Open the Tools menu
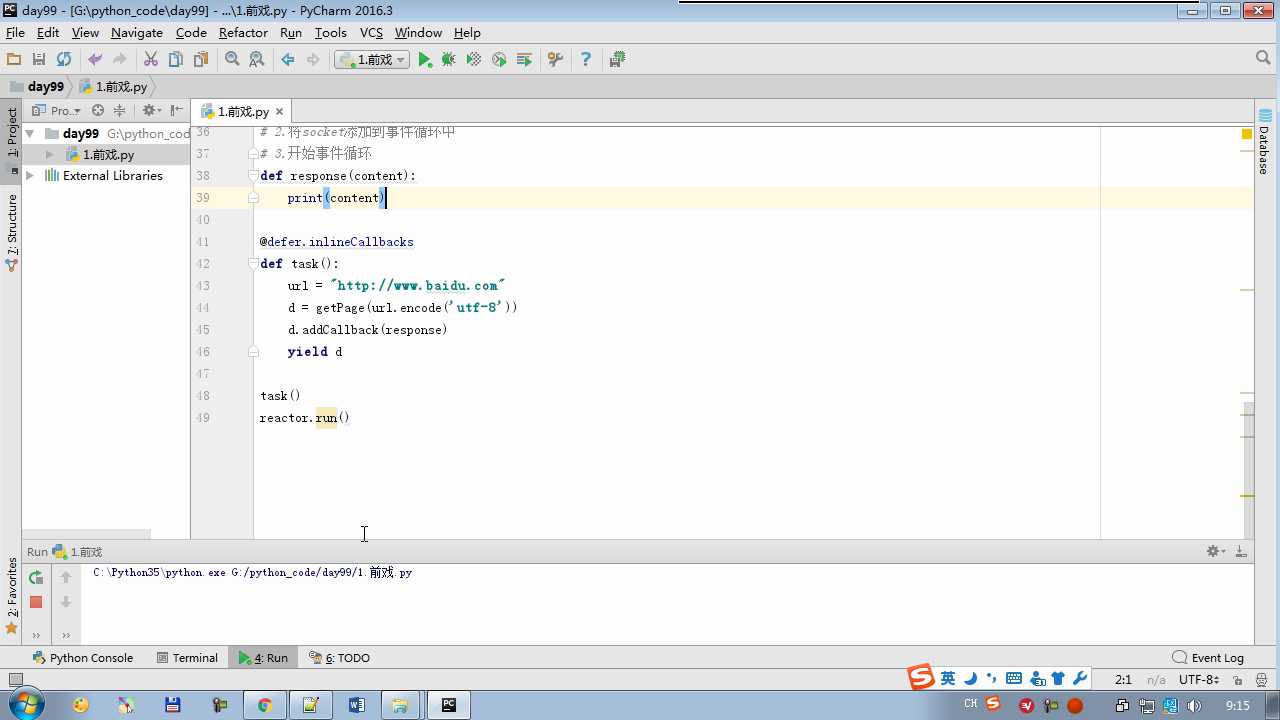The width and height of the screenshot is (1280, 720). pos(330,33)
